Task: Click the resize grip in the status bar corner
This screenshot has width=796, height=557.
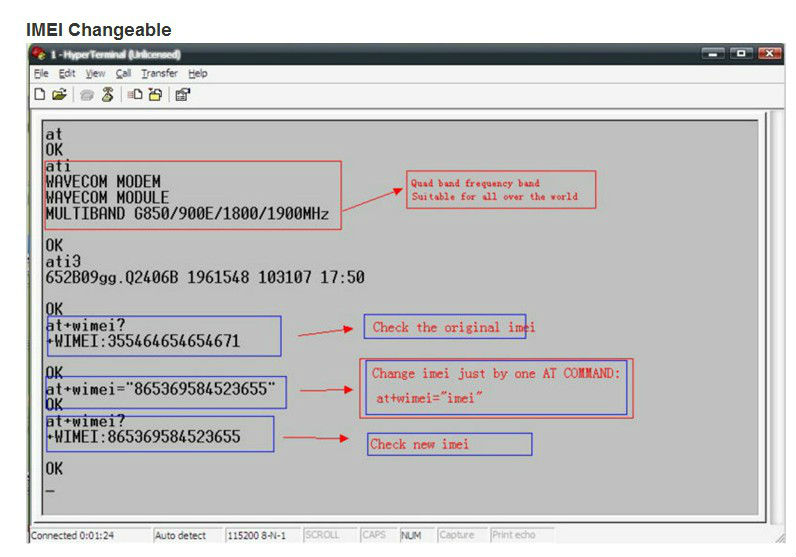Action: pyautogui.click(x=779, y=537)
